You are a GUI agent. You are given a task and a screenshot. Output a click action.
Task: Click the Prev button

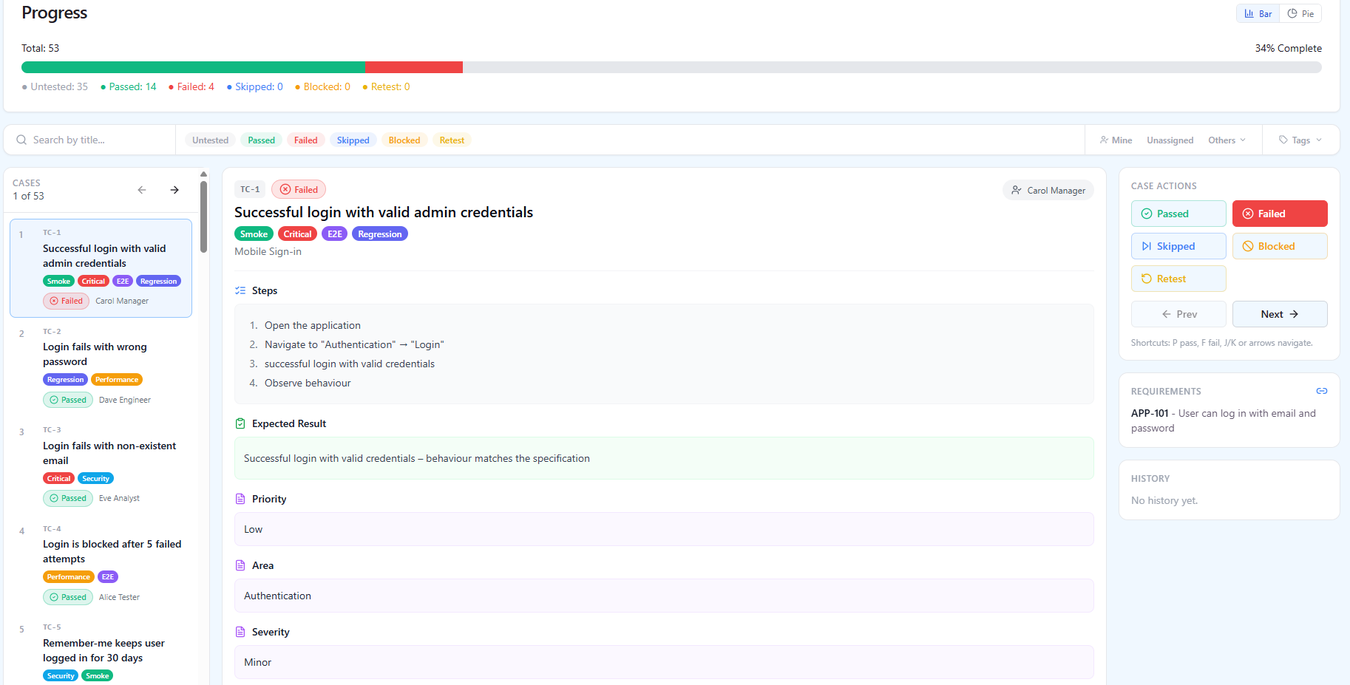tap(1178, 314)
